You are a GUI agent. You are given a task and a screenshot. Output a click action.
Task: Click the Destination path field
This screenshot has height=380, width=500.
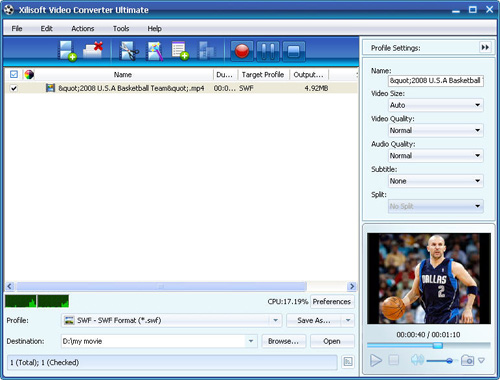[x=154, y=341]
